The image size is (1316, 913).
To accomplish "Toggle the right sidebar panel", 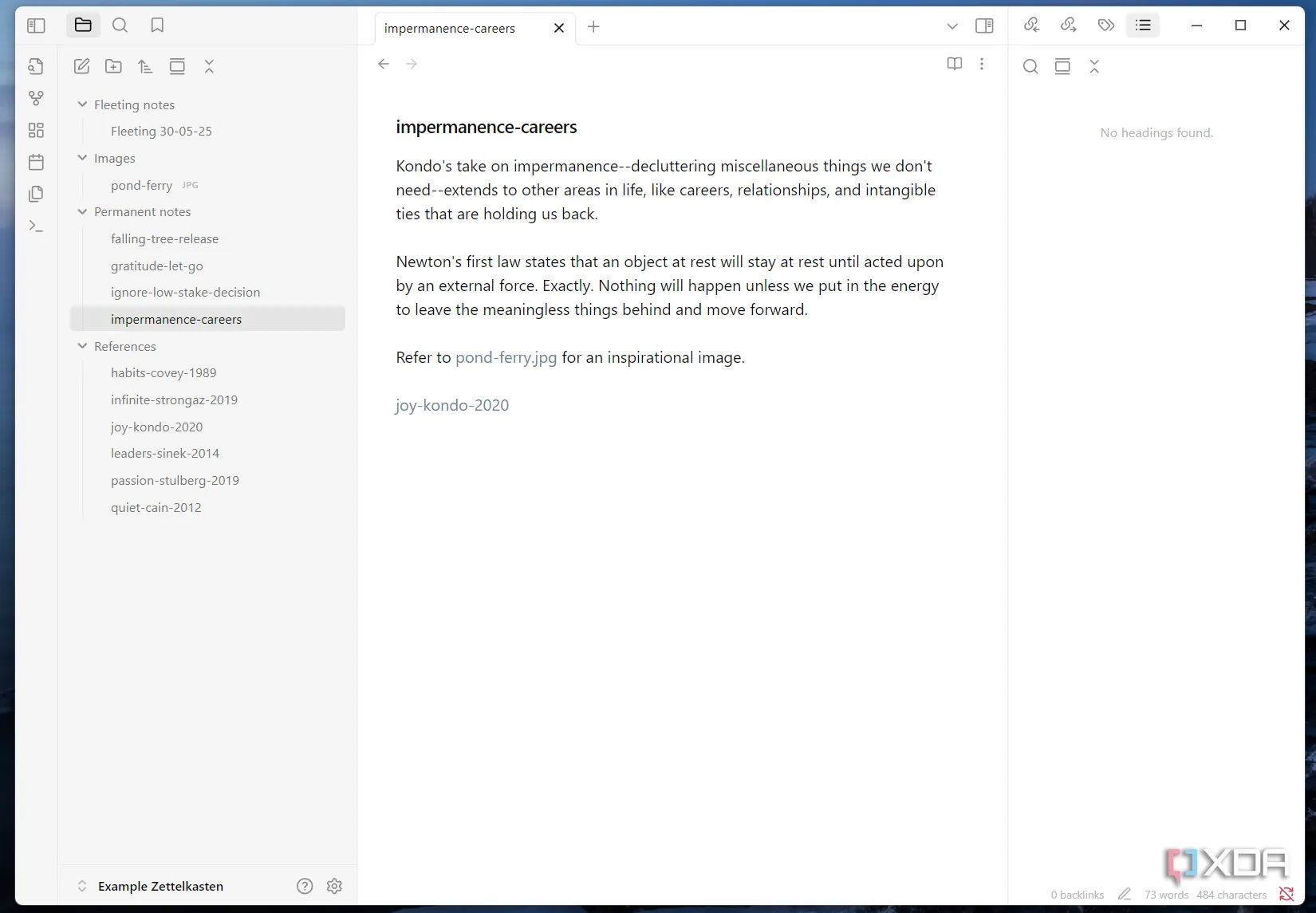I will click(x=984, y=26).
